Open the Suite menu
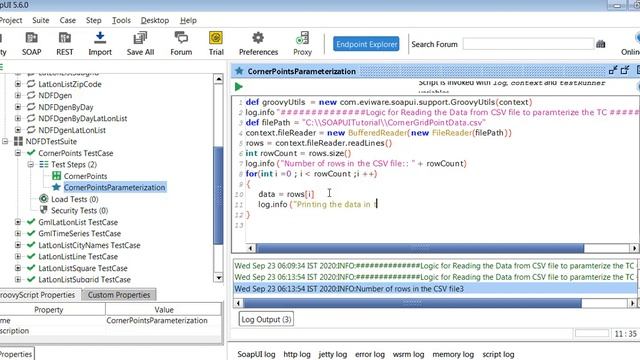The width and height of the screenshot is (640, 360). click(40, 20)
